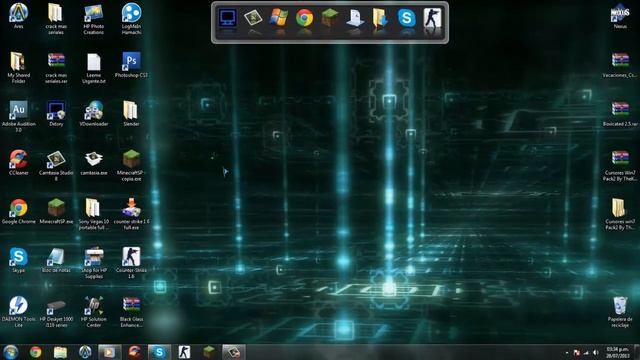Select the MinecraftSP.exe desktop icon
The width and height of the screenshot is (640, 360).
click(56, 211)
